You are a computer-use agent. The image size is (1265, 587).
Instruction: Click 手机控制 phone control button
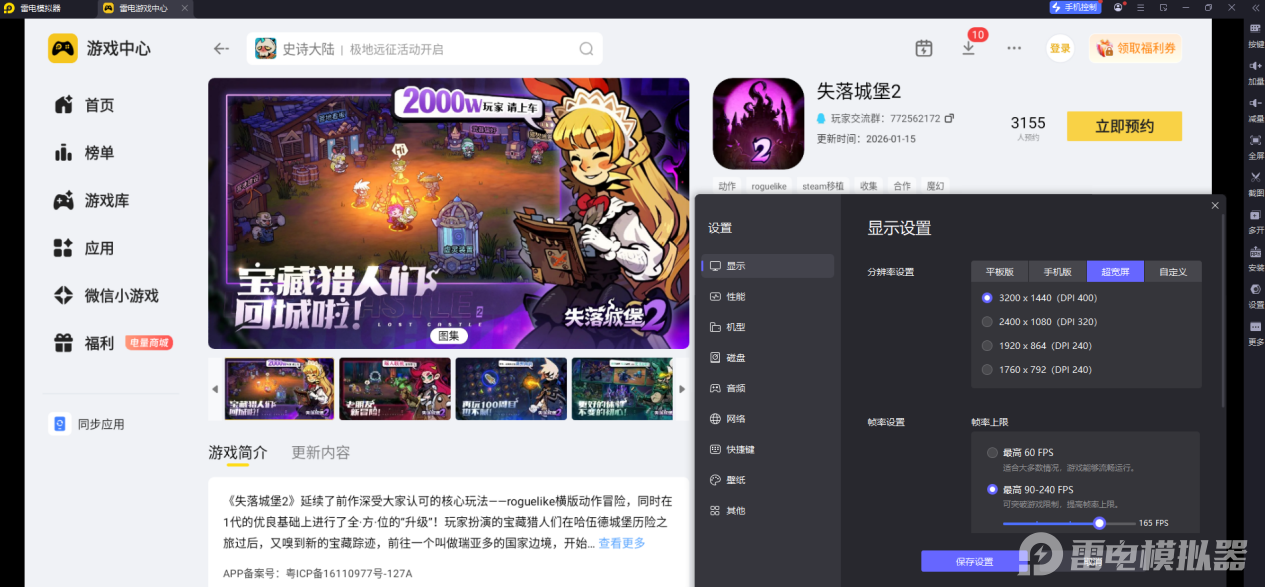point(1075,7)
